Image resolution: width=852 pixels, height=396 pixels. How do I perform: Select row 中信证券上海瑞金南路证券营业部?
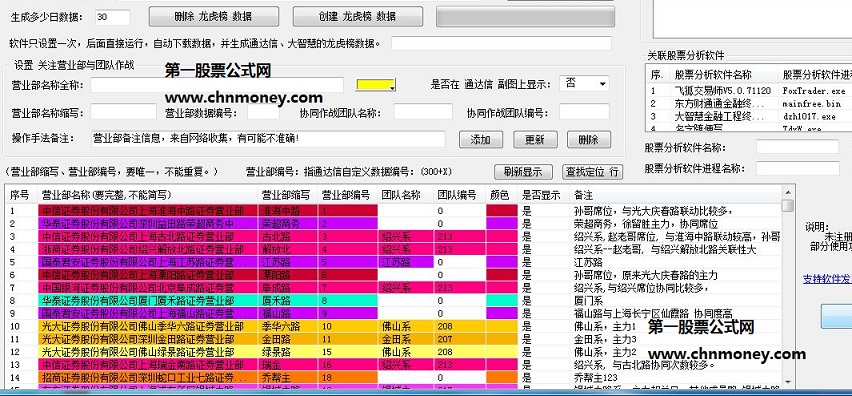click(394, 364)
